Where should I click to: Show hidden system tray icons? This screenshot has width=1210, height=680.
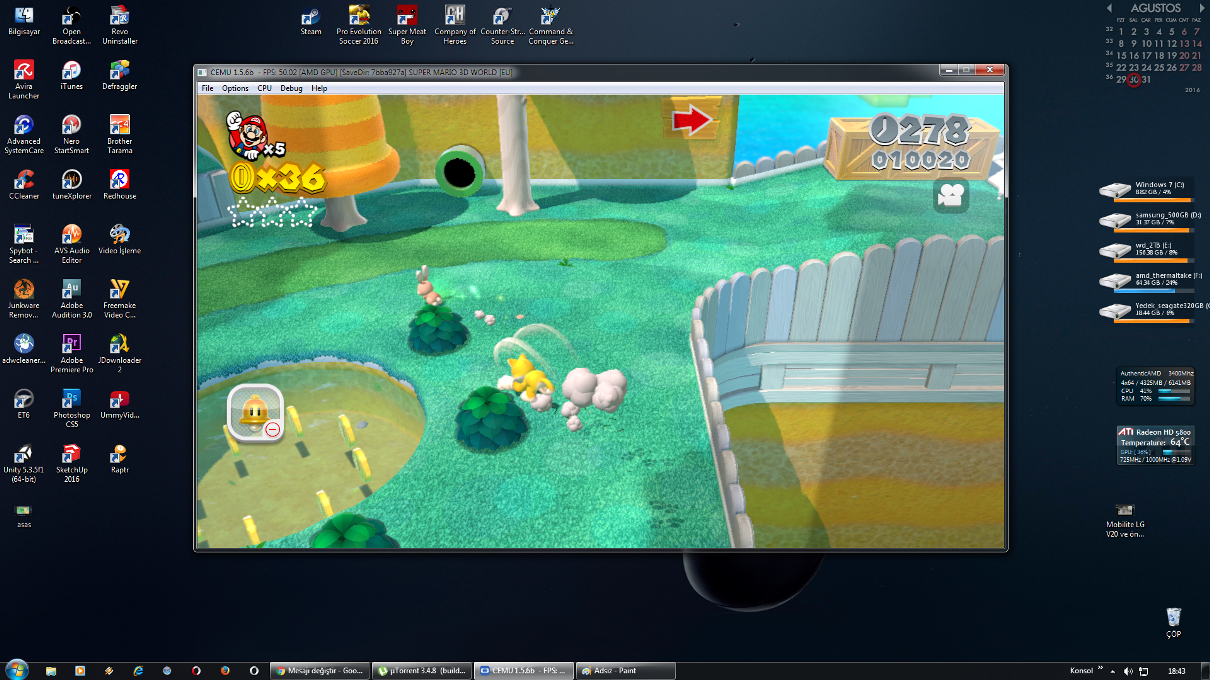tap(1113, 671)
